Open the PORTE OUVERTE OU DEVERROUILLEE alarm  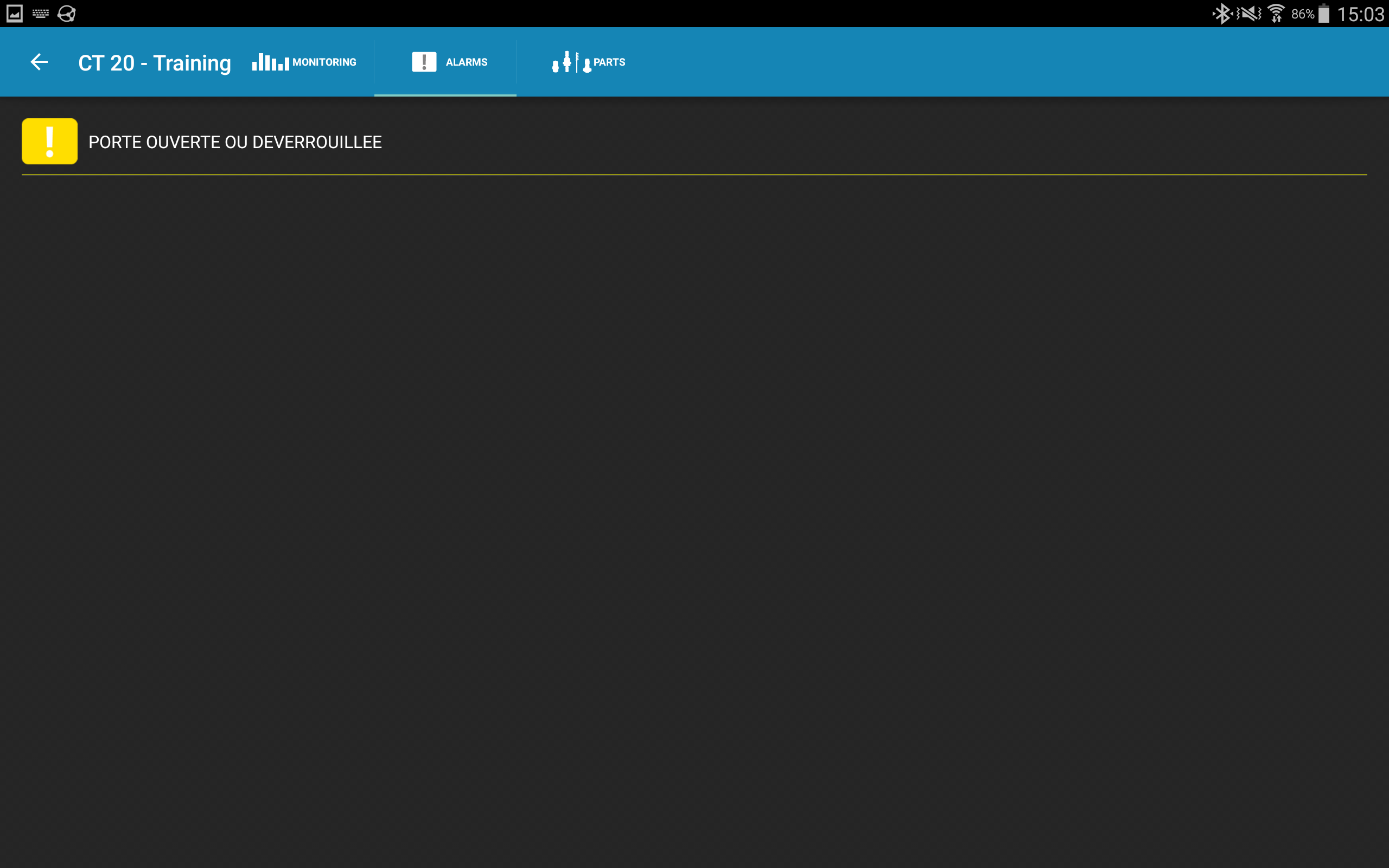(235, 142)
